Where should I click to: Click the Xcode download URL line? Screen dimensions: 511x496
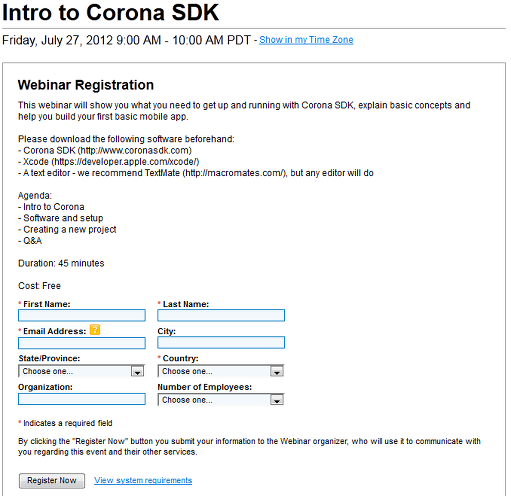pos(109,162)
